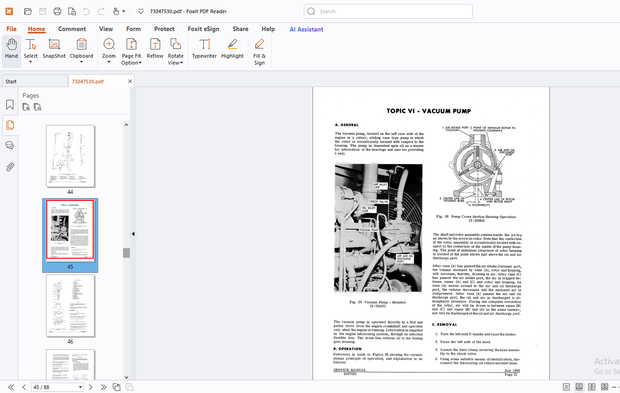Select page 45 thumbnail
The image size is (620, 393).
70,230
